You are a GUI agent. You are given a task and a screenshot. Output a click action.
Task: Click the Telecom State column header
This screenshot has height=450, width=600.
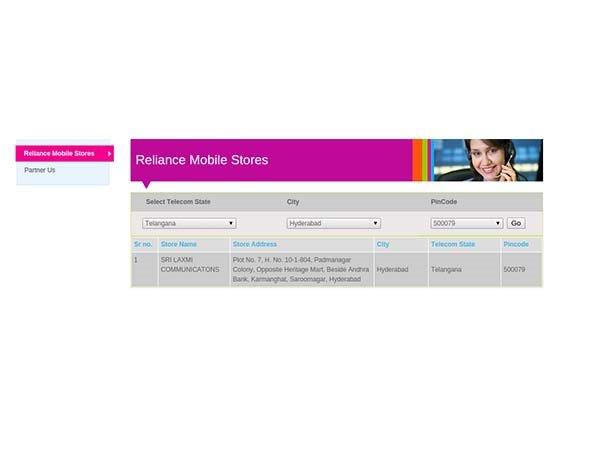(x=453, y=244)
